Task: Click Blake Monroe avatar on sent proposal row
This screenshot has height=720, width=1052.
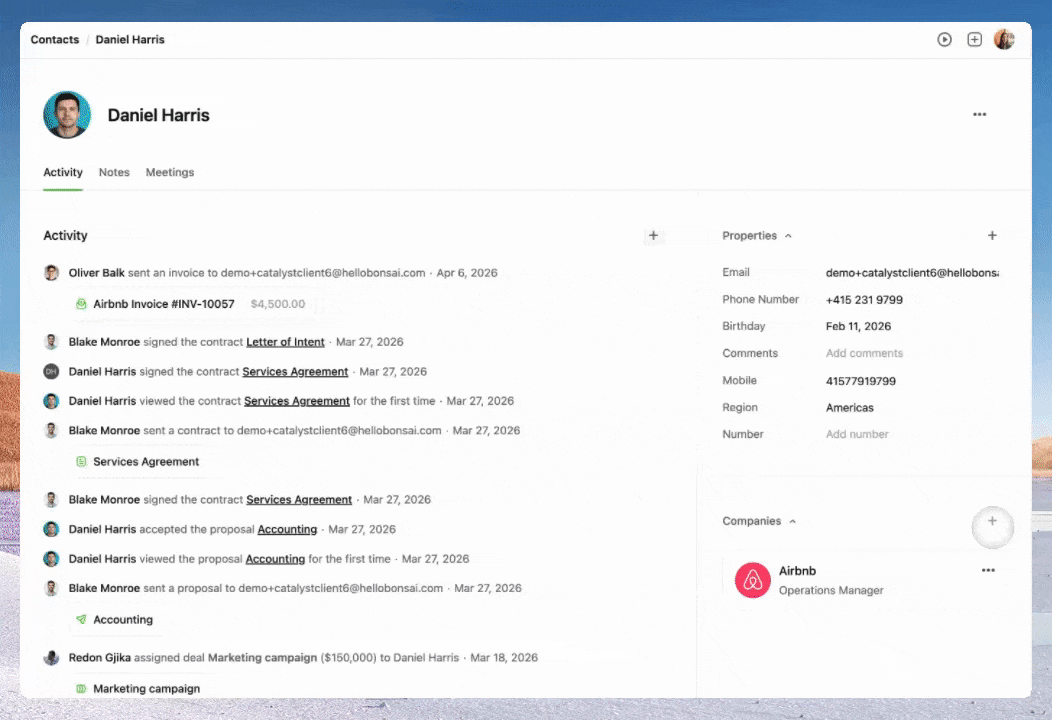Action: tap(51, 588)
